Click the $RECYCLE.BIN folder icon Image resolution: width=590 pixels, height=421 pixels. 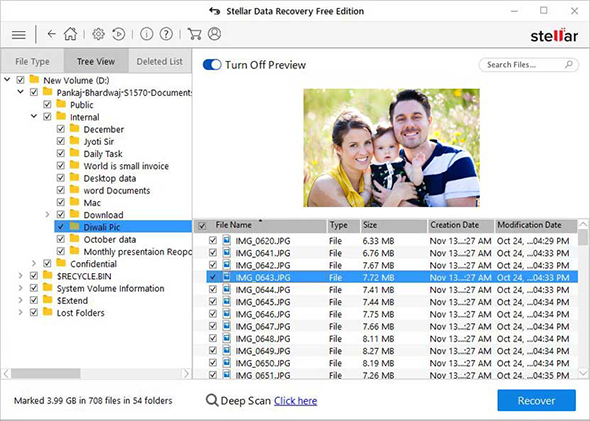47,275
